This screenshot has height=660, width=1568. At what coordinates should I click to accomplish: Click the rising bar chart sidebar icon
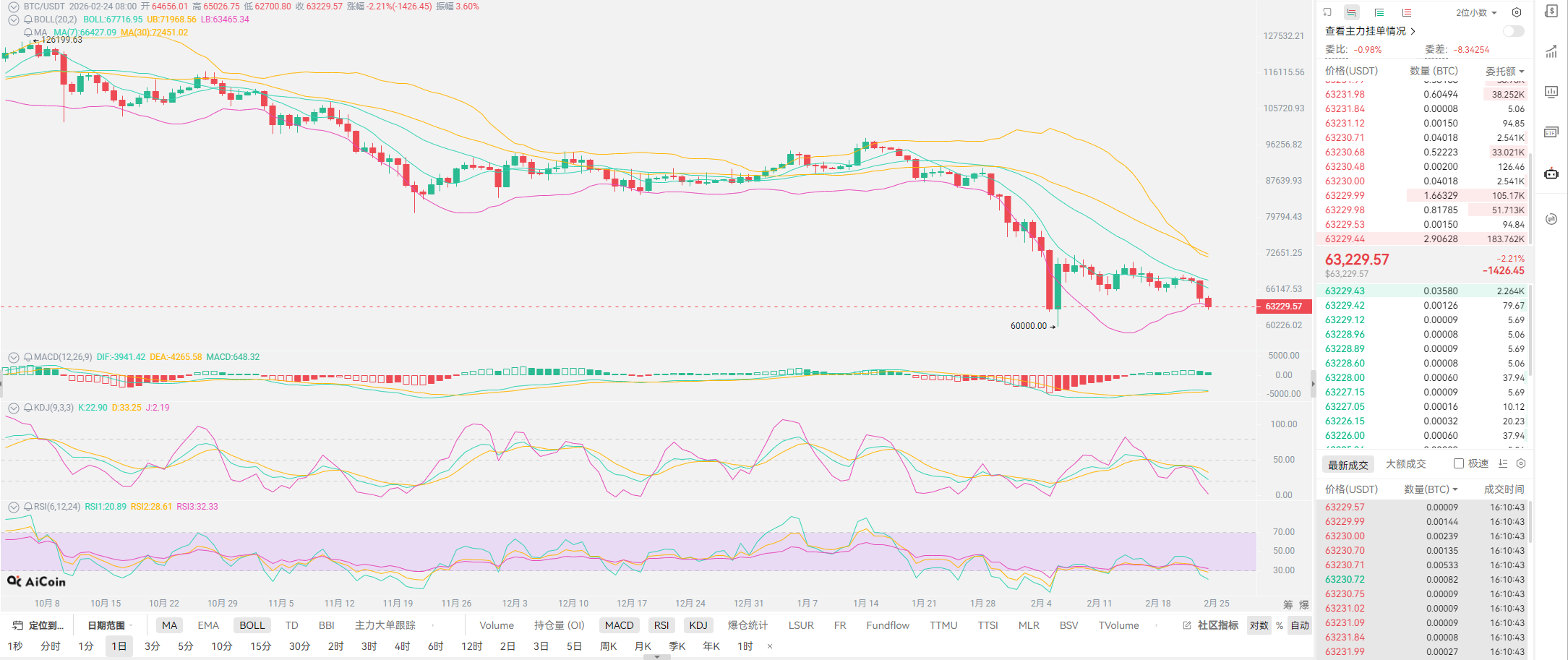[1551, 51]
